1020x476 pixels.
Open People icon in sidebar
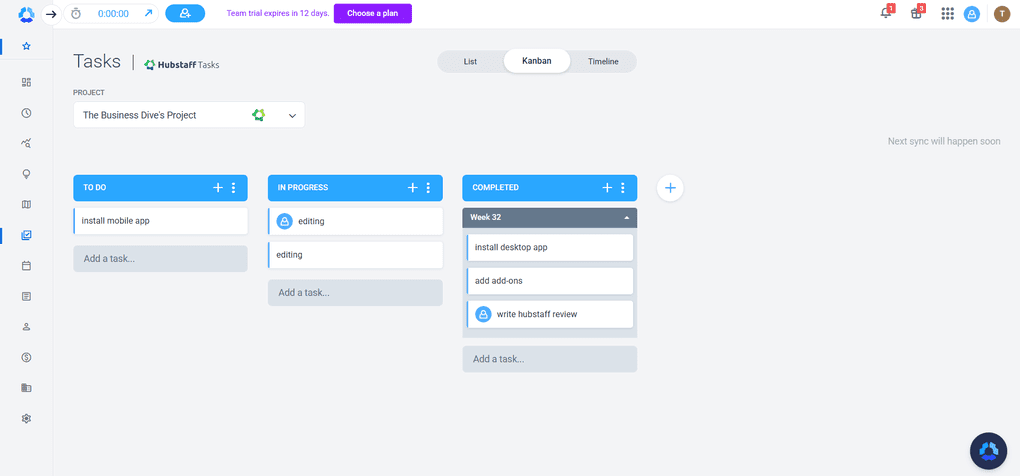tap(27, 326)
